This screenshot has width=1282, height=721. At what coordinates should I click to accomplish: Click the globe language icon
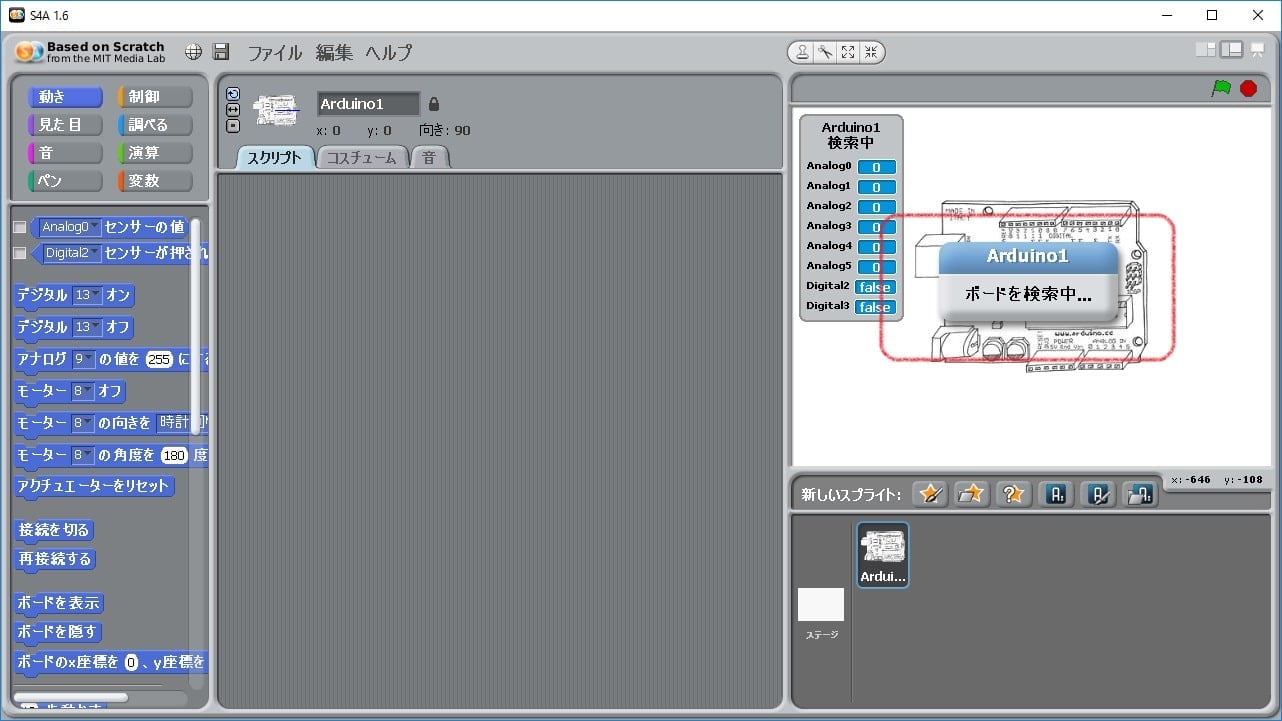(194, 52)
